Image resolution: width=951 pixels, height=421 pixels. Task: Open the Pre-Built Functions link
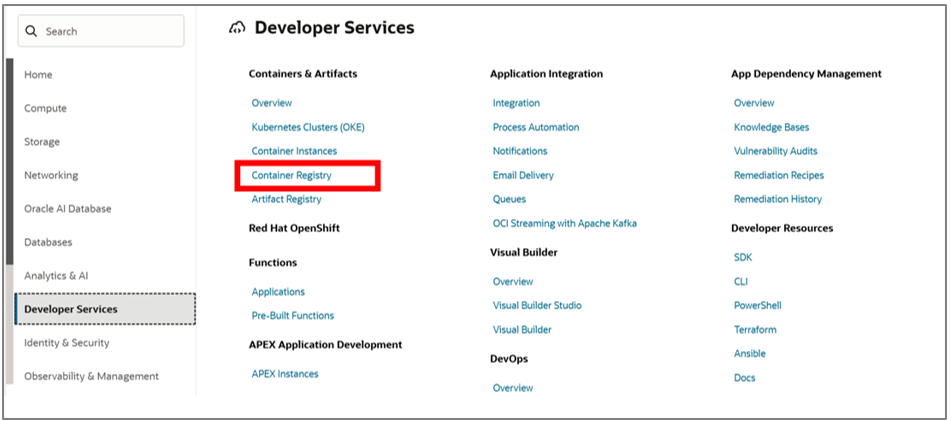click(x=293, y=315)
